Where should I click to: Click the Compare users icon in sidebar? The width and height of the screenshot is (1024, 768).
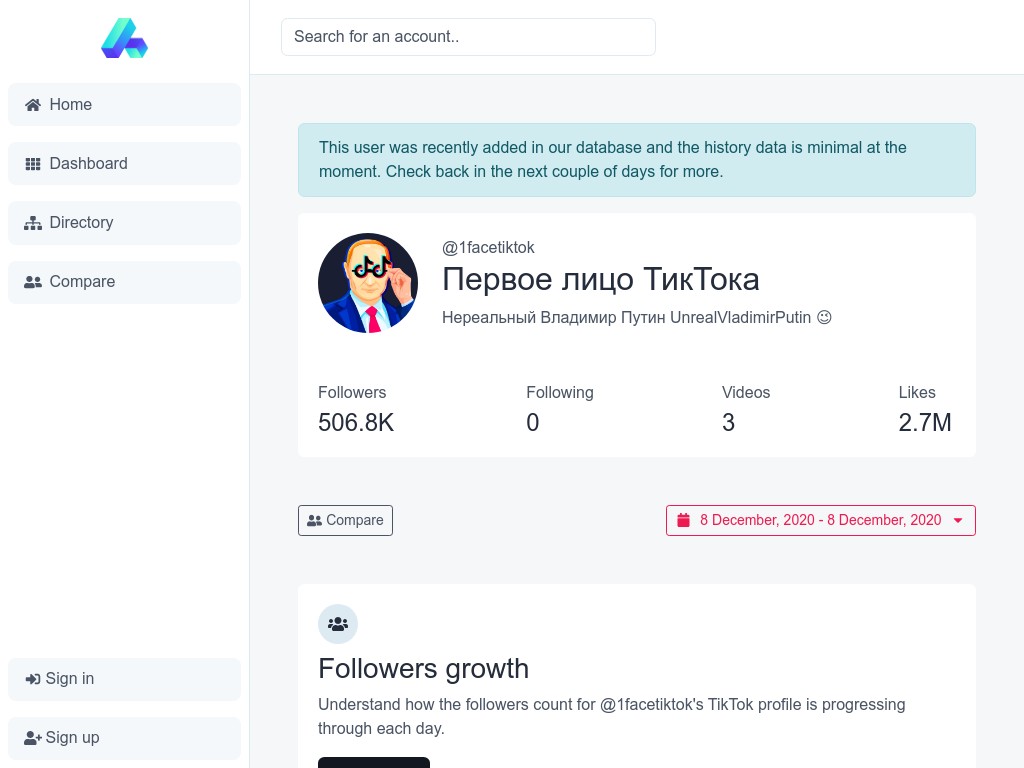(33, 282)
